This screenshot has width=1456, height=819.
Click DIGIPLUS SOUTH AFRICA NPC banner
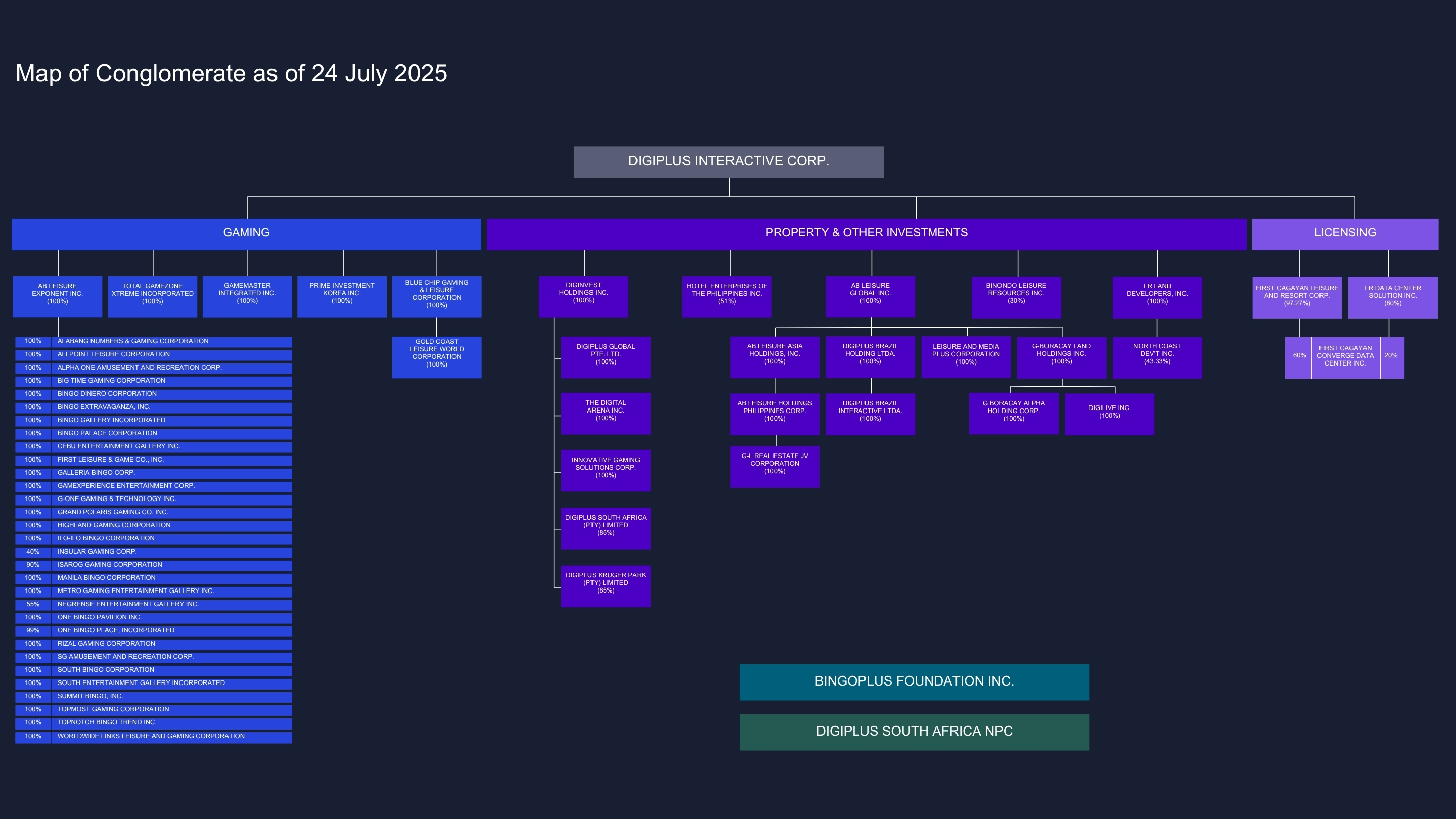click(915, 733)
